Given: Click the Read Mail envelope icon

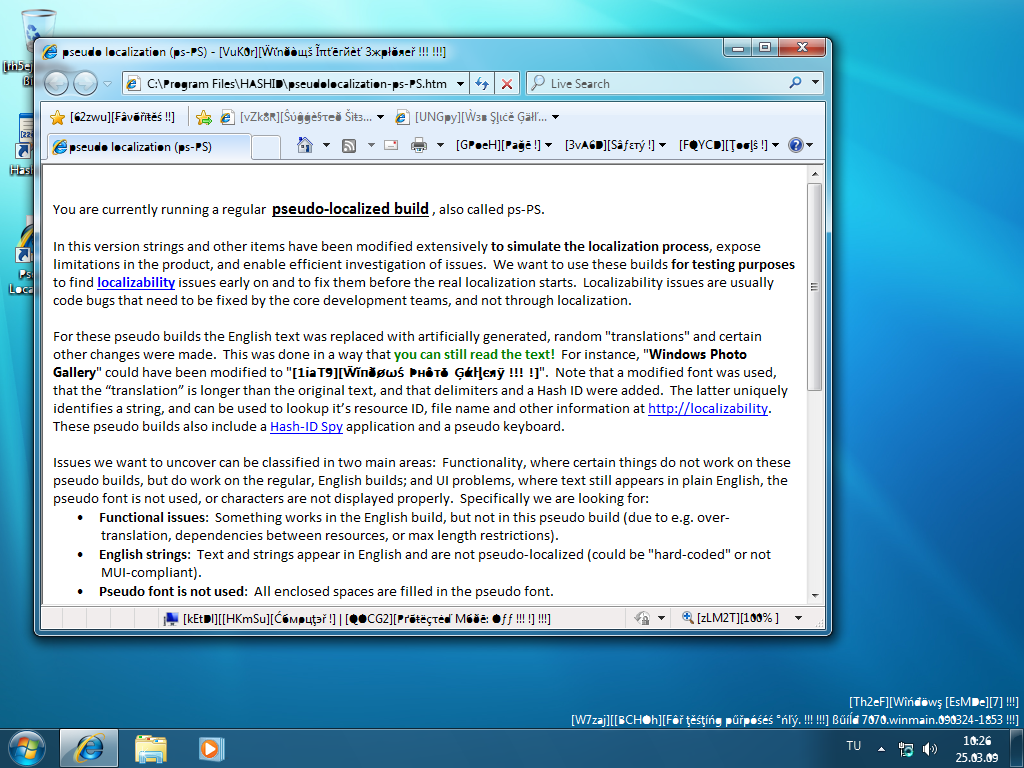Looking at the screenshot, I should pyautogui.click(x=390, y=146).
